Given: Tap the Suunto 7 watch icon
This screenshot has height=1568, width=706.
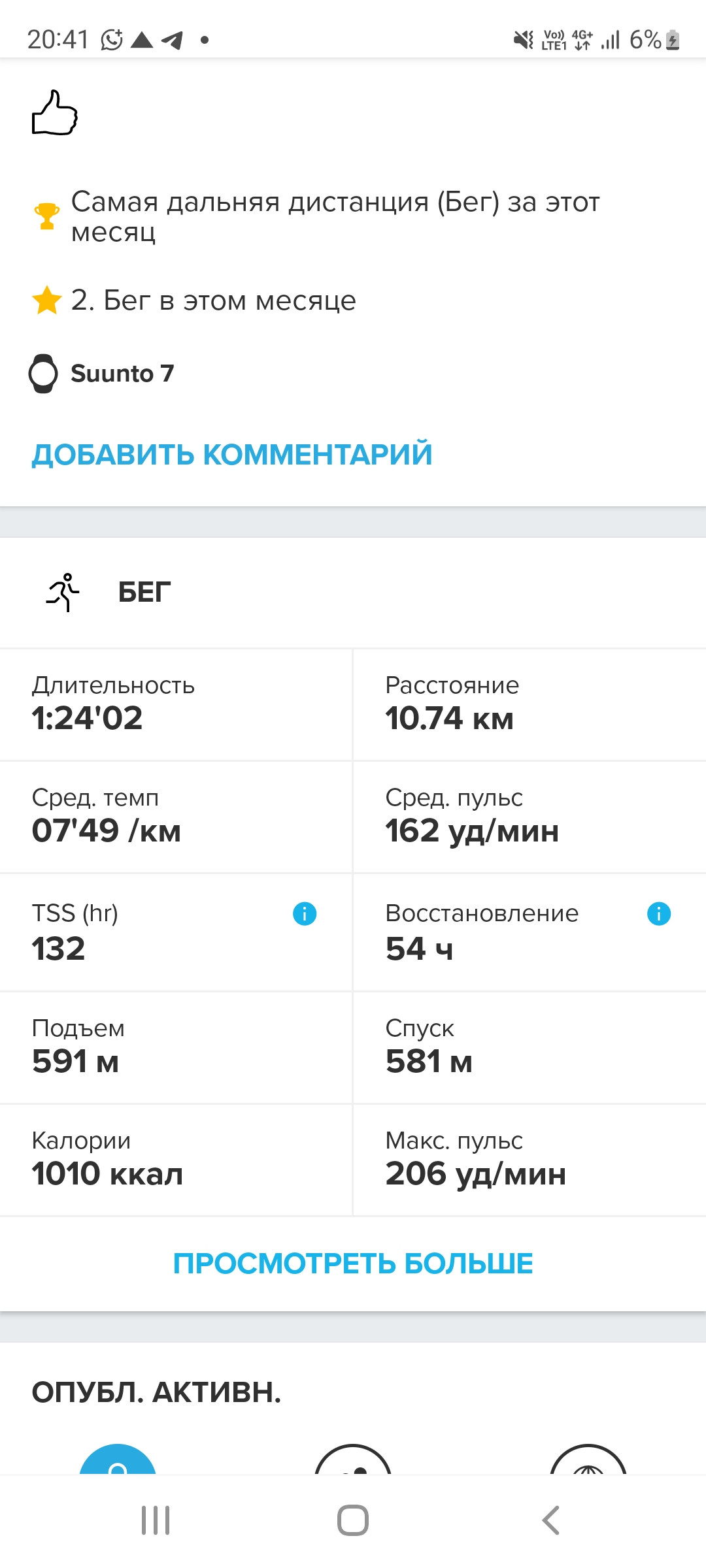Looking at the screenshot, I should point(43,374).
